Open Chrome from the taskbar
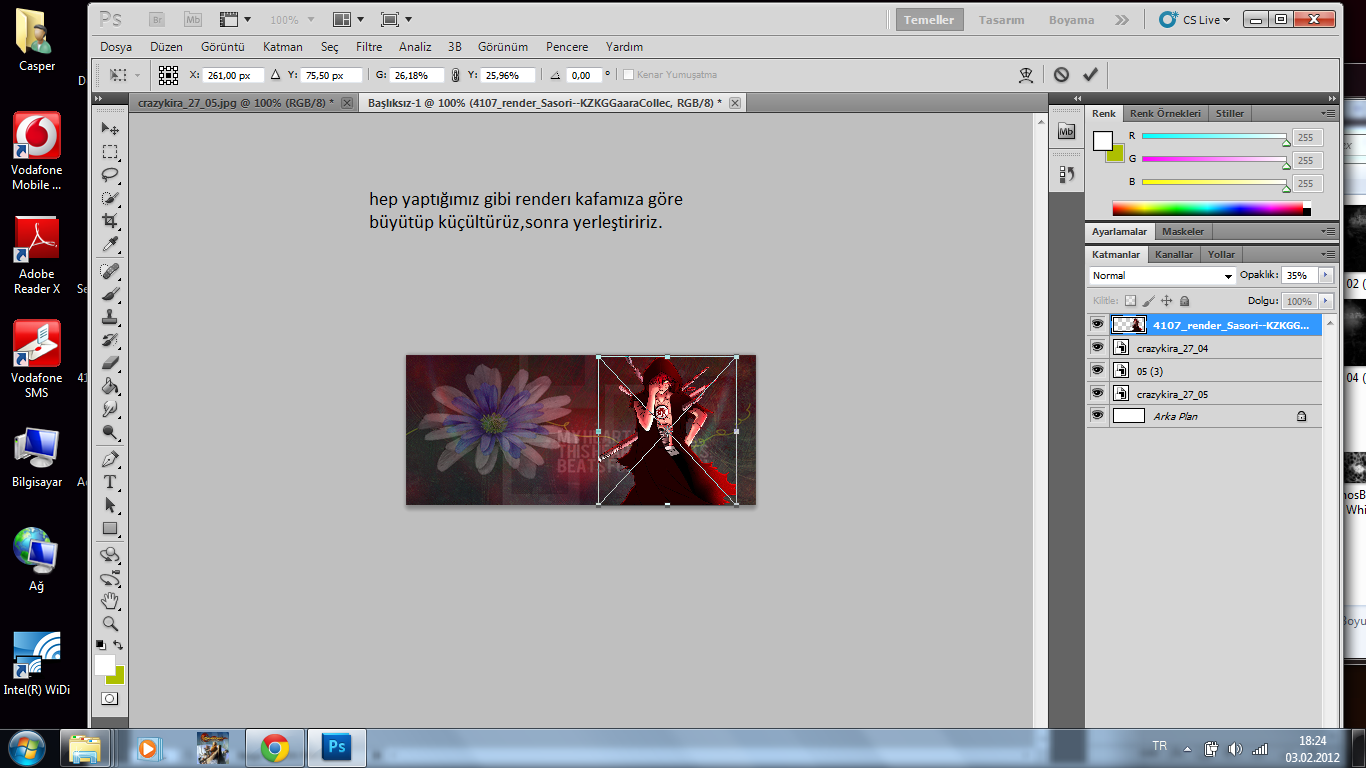The width and height of the screenshot is (1366, 768). pos(275,747)
